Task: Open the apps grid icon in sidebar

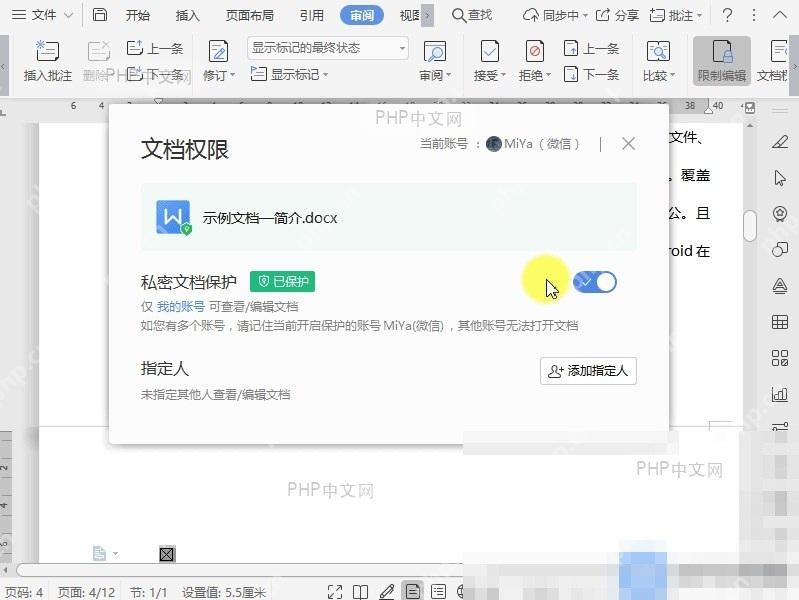Action: click(780, 358)
